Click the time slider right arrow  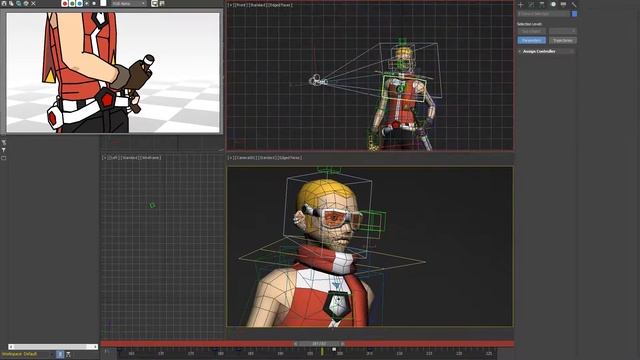click(x=342, y=344)
